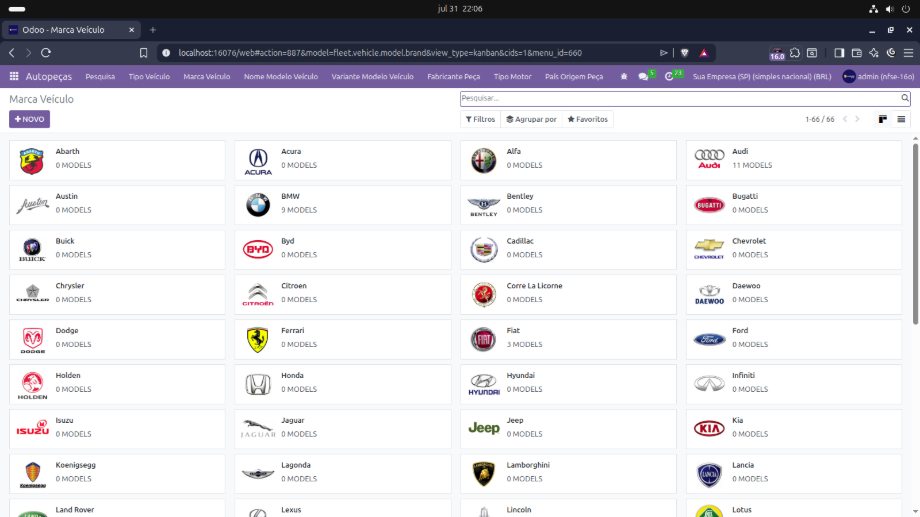Click the vertical scrollbar thumb

pyautogui.click(x=915, y=233)
